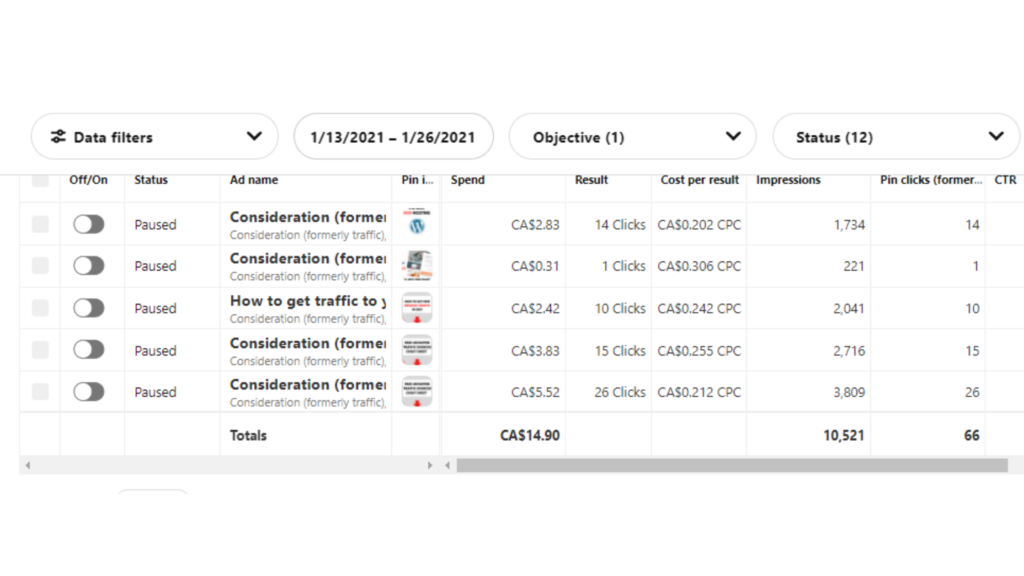Screen dimensions: 1024x576
Task: Click the Data filters sliders icon
Action: pyautogui.click(x=58, y=136)
